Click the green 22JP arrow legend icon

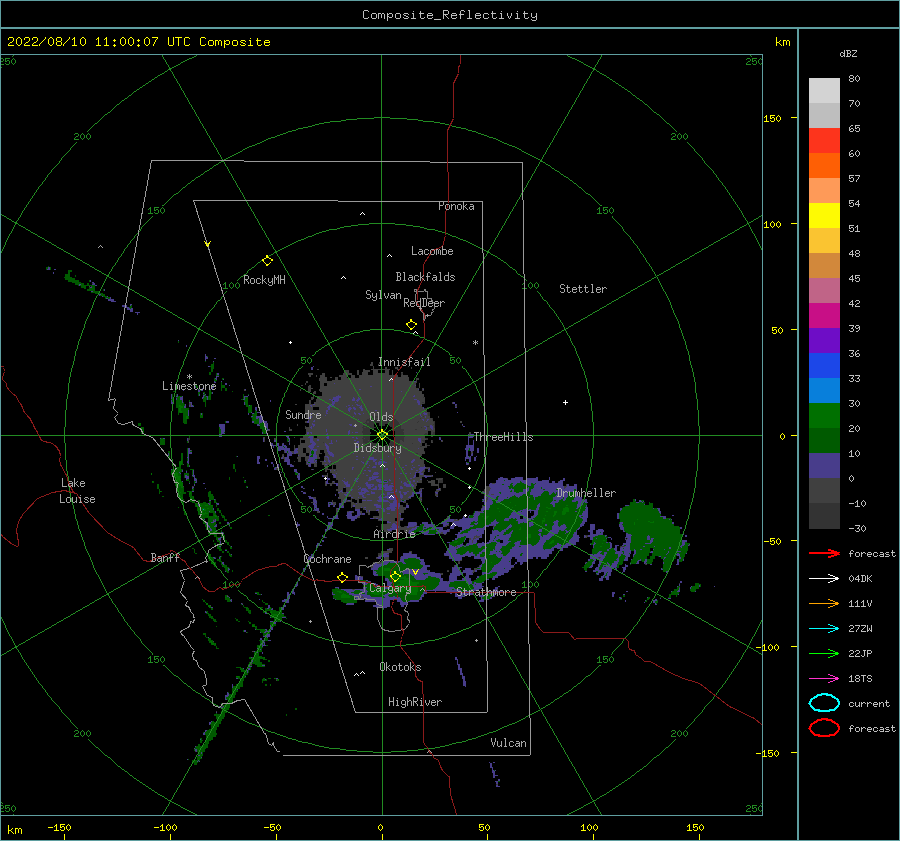point(824,653)
